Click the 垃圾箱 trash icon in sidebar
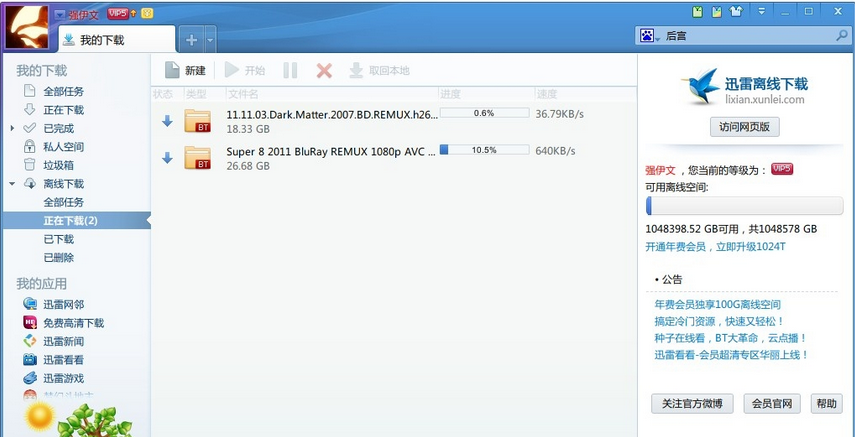The image size is (855, 437). (30, 165)
